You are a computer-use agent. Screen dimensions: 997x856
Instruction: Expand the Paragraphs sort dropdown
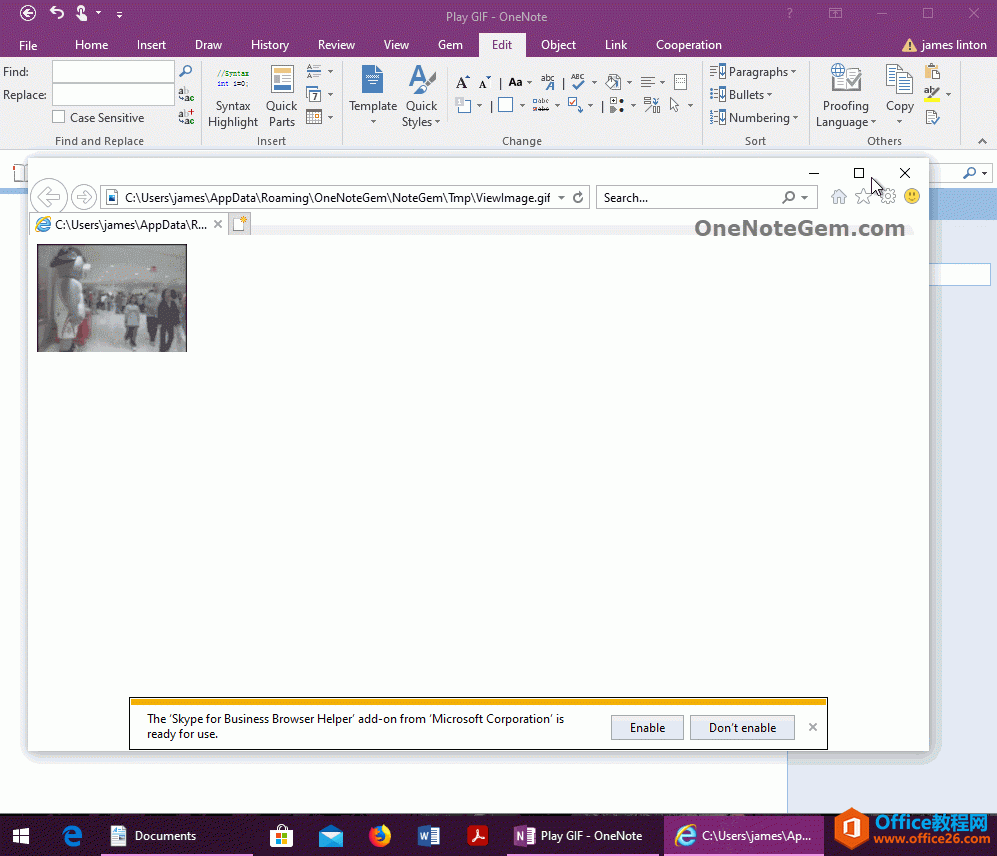[753, 72]
